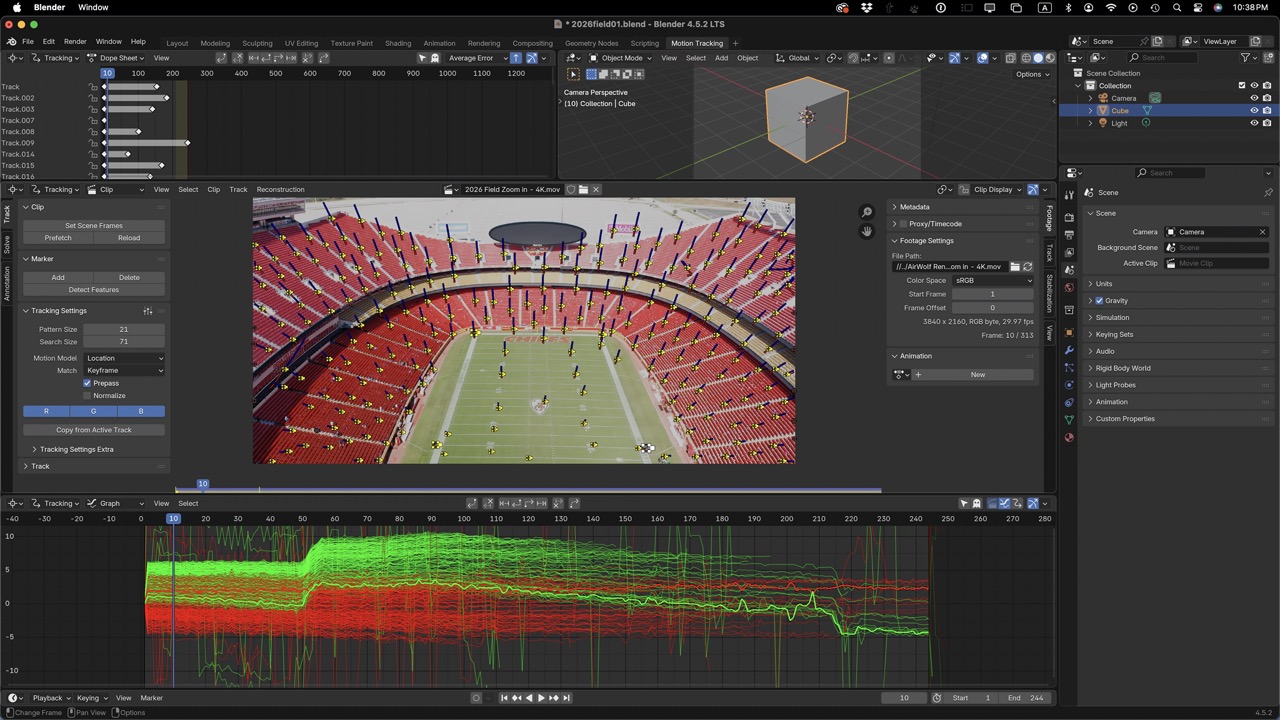Switch to the Compositing workspace tab
The width and height of the screenshot is (1280, 720).
coord(532,43)
